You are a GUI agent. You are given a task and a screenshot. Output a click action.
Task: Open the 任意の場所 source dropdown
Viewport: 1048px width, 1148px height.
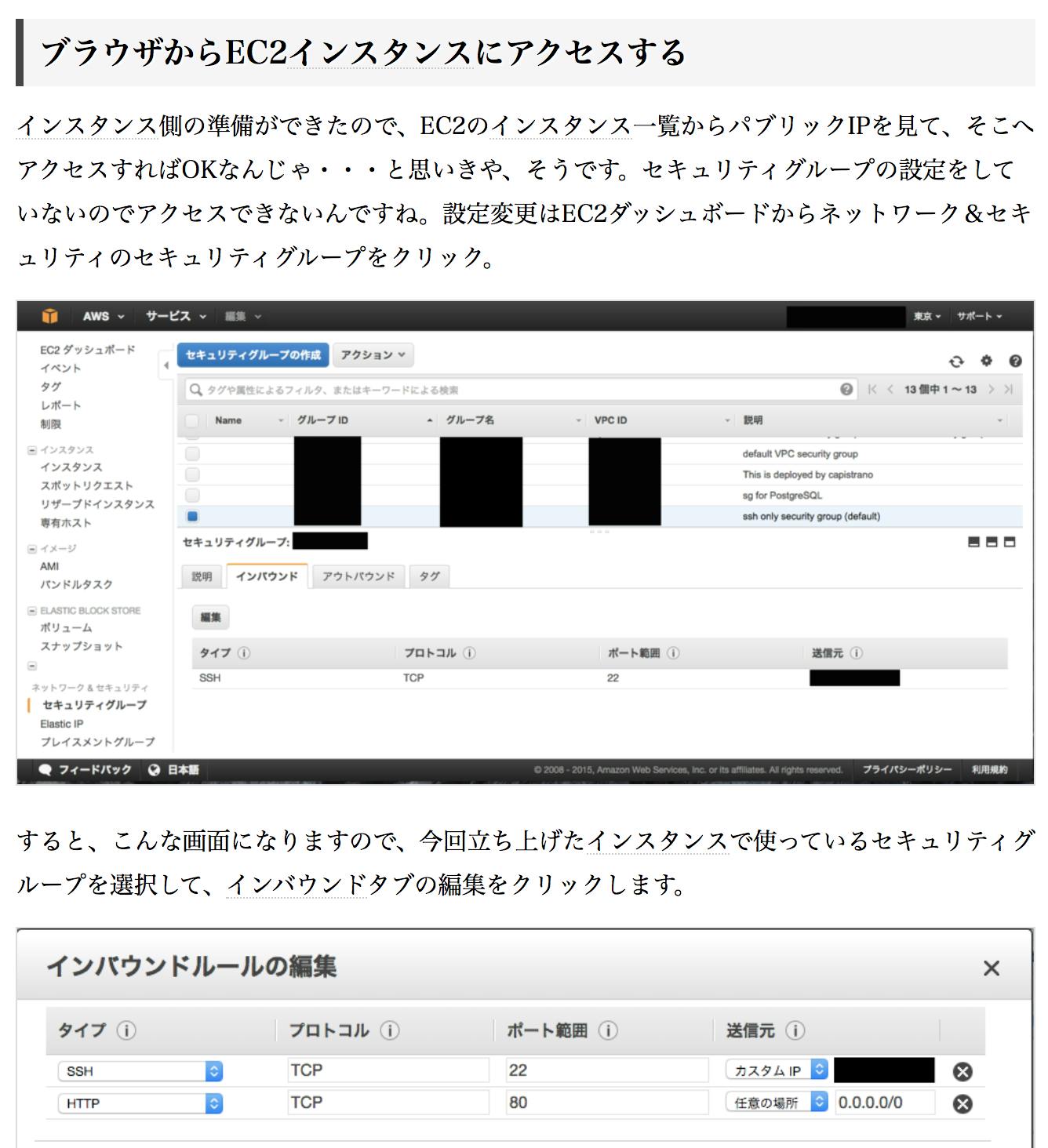[x=777, y=1103]
